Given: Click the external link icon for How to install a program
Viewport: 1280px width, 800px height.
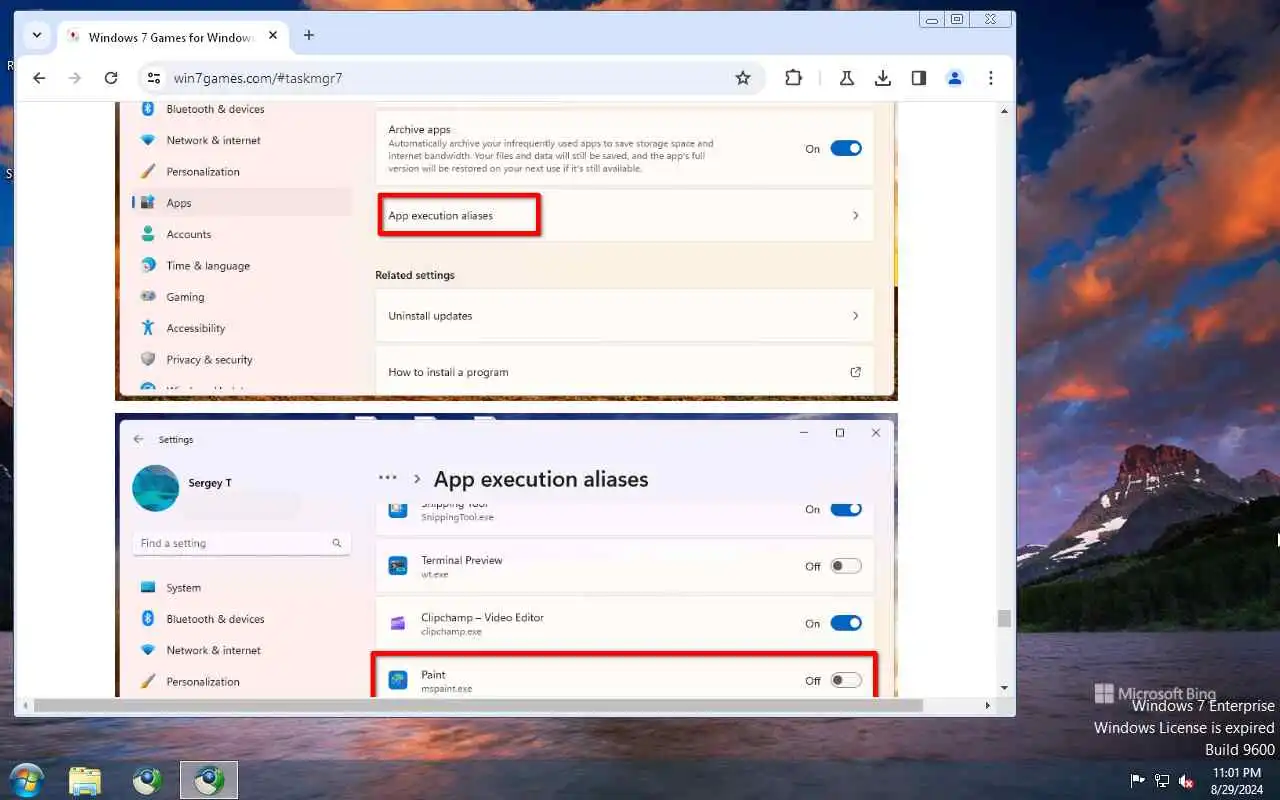Looking at the screenshot, I should click(x=855, y=372).
